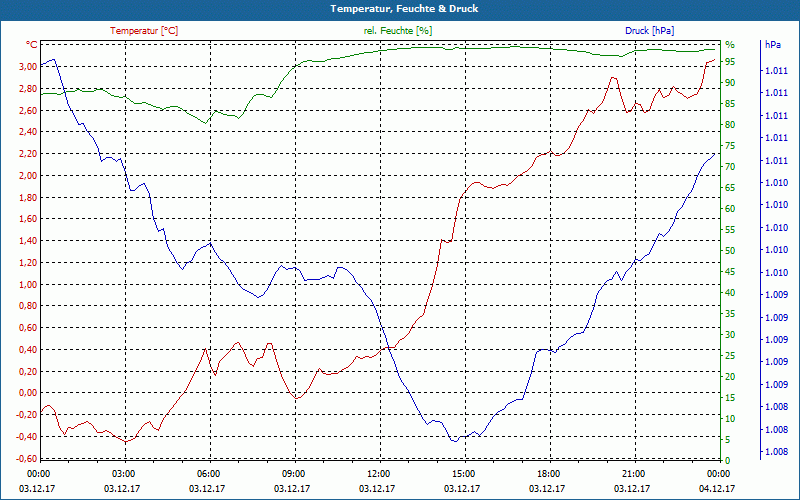
Task: Click the '1,00' temperature axis value
Action: pos(28,284)
